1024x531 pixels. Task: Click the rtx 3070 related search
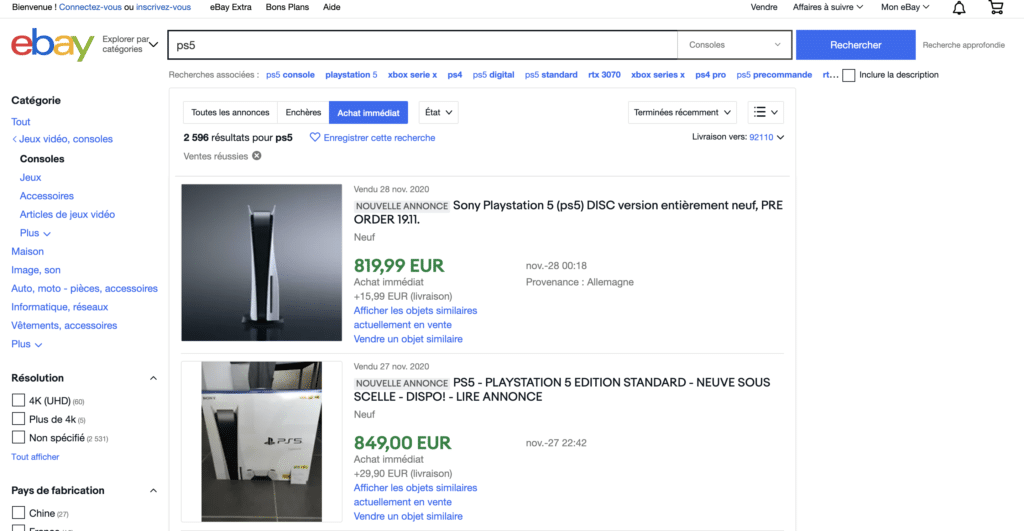pos(604,75)
